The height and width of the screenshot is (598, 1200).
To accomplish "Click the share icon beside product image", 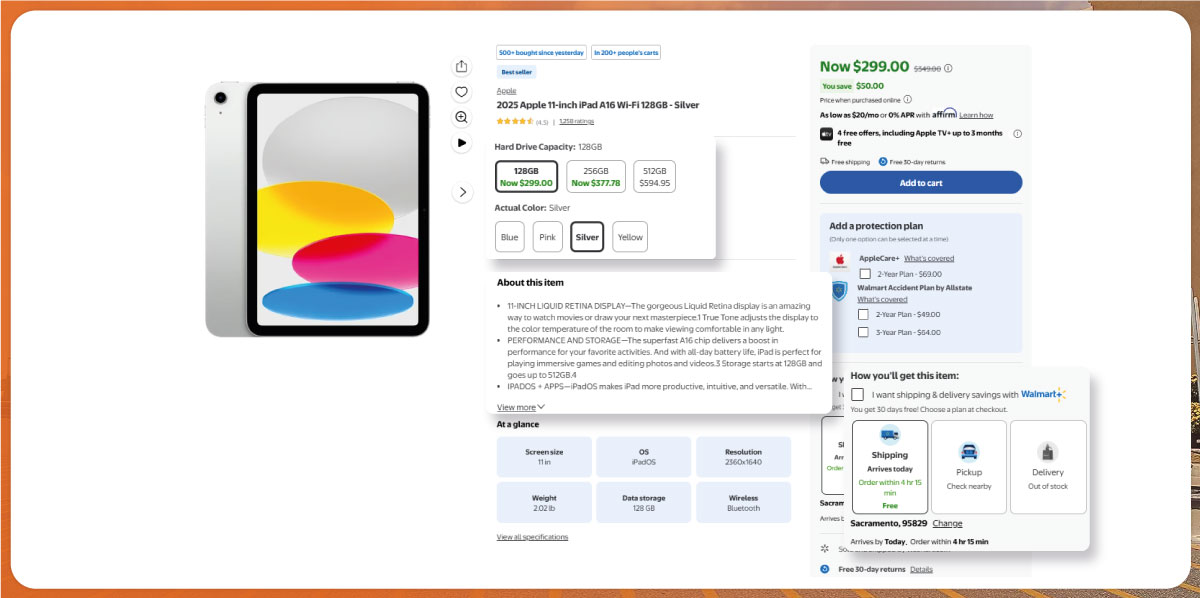I will (461, 66).
